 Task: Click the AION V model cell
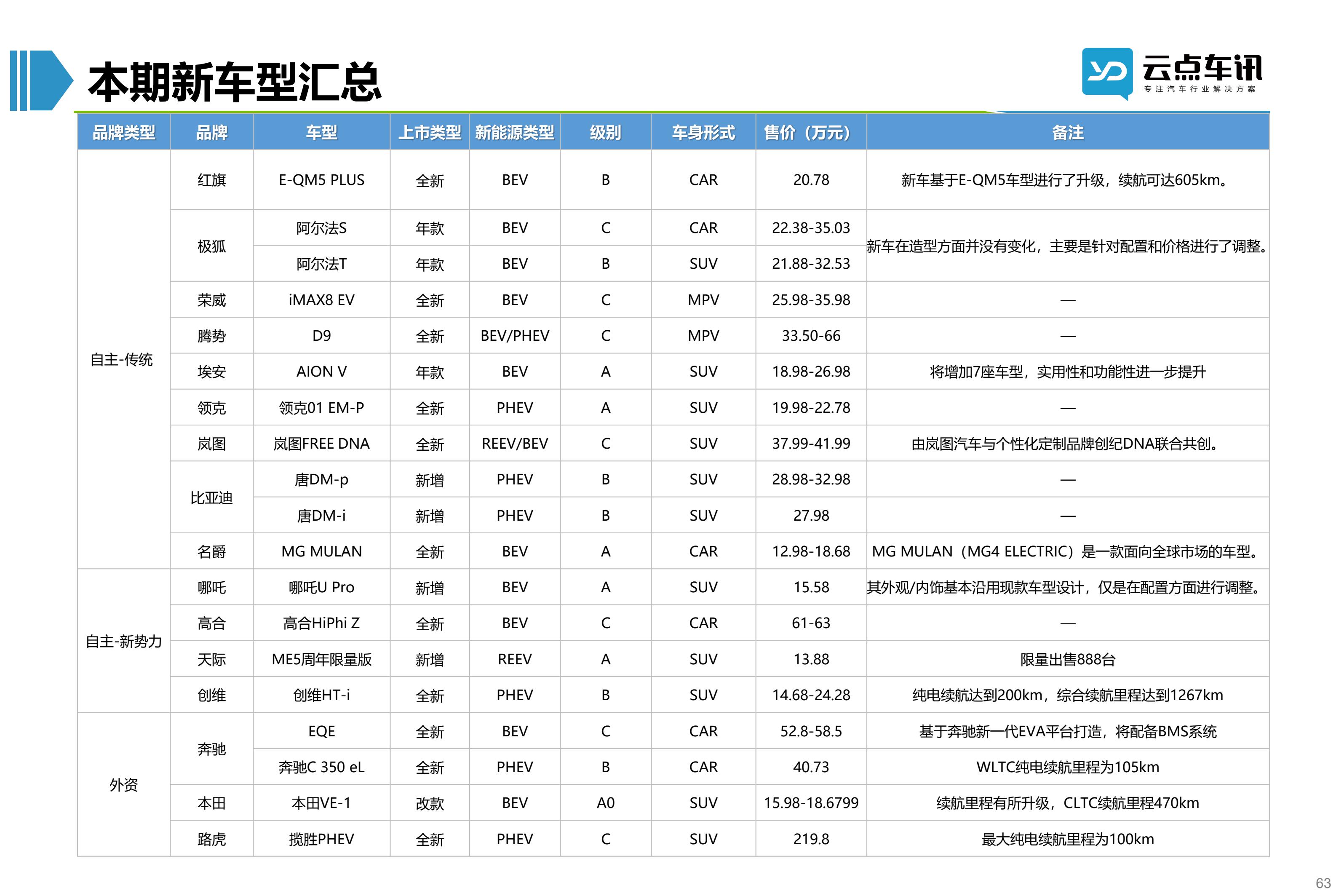pos(322,372)
